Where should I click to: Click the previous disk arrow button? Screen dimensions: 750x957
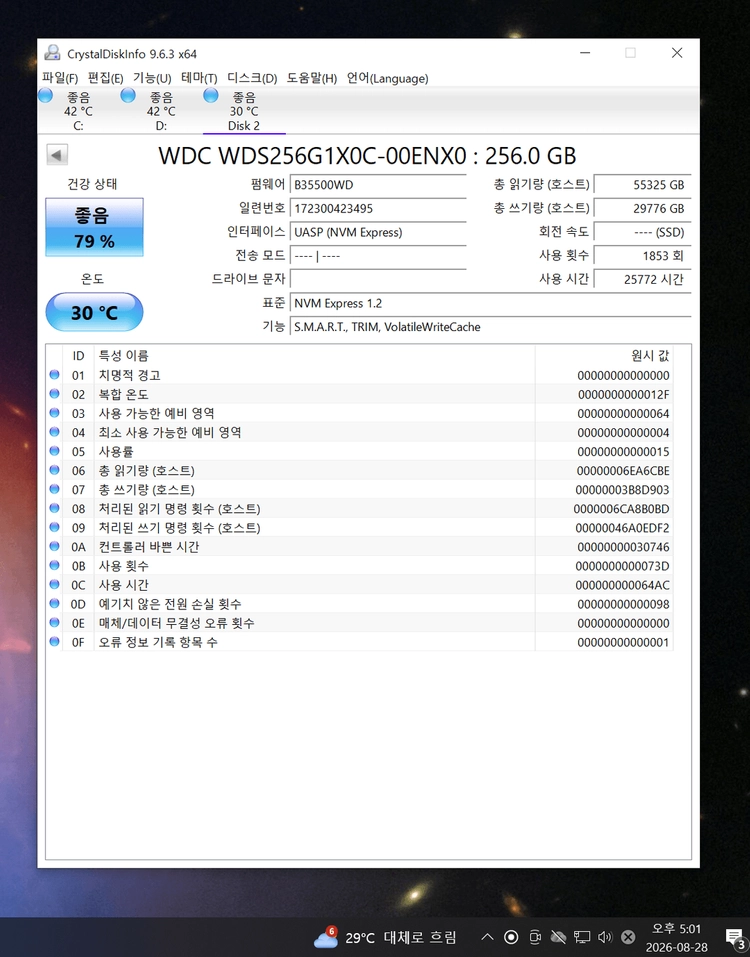coord(57,154)
